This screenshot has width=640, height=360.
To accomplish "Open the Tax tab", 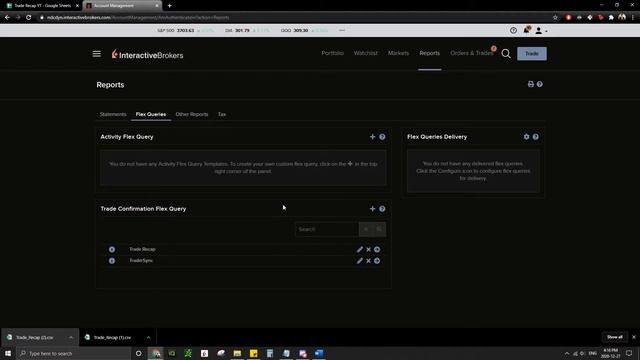I will 222,114.
